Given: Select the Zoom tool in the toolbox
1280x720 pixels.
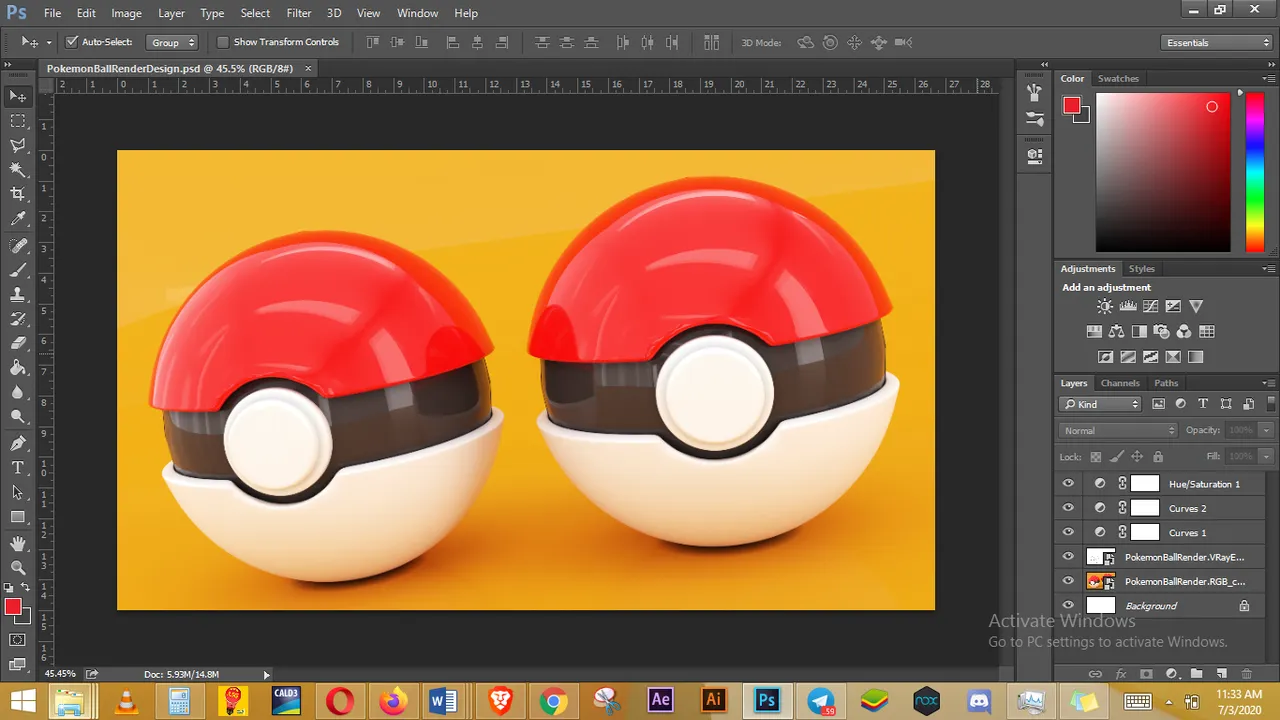Looking at the screenshot, I should [x=18, y=567].
